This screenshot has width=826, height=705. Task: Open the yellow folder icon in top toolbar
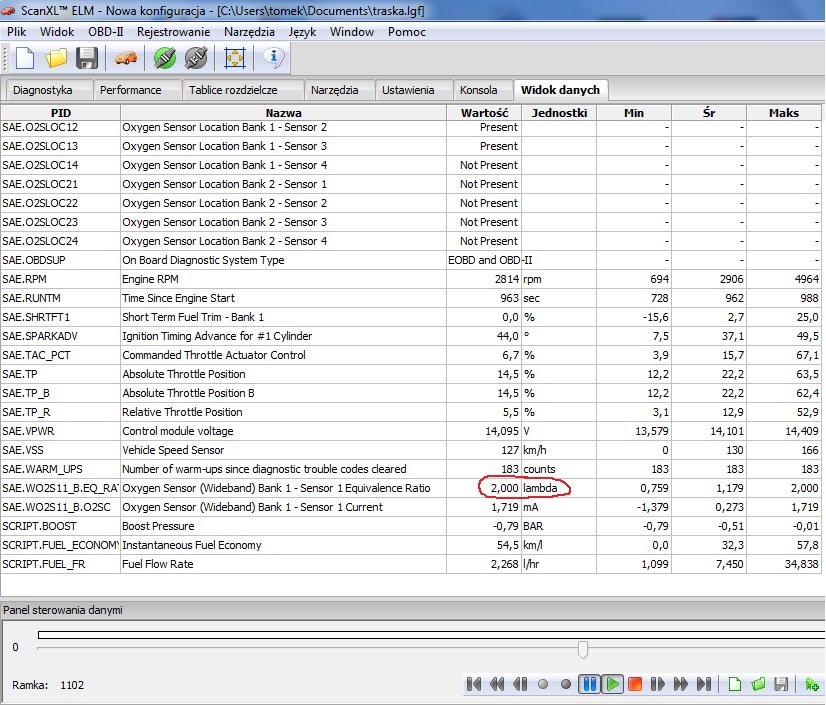tap(55, 57)
